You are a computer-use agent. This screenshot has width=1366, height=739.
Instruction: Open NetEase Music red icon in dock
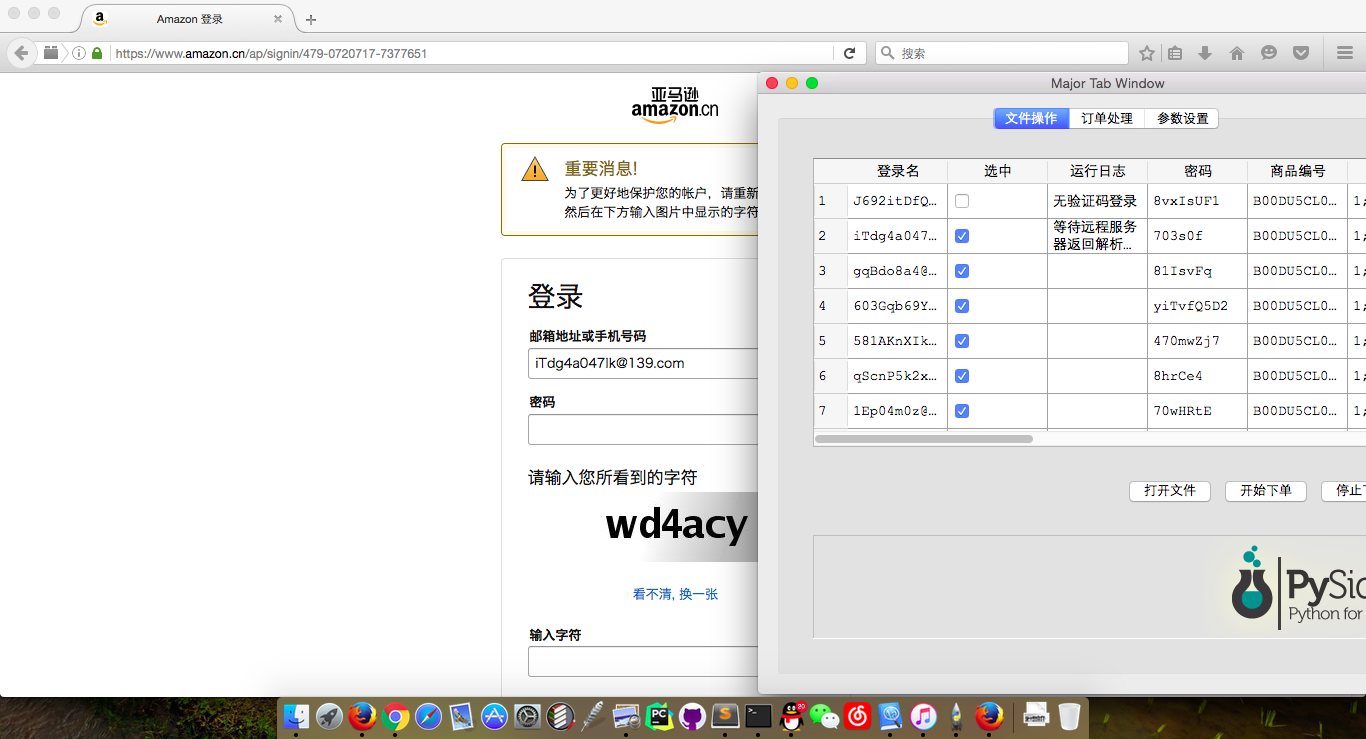pyautogui.click(x=857, y=716)
